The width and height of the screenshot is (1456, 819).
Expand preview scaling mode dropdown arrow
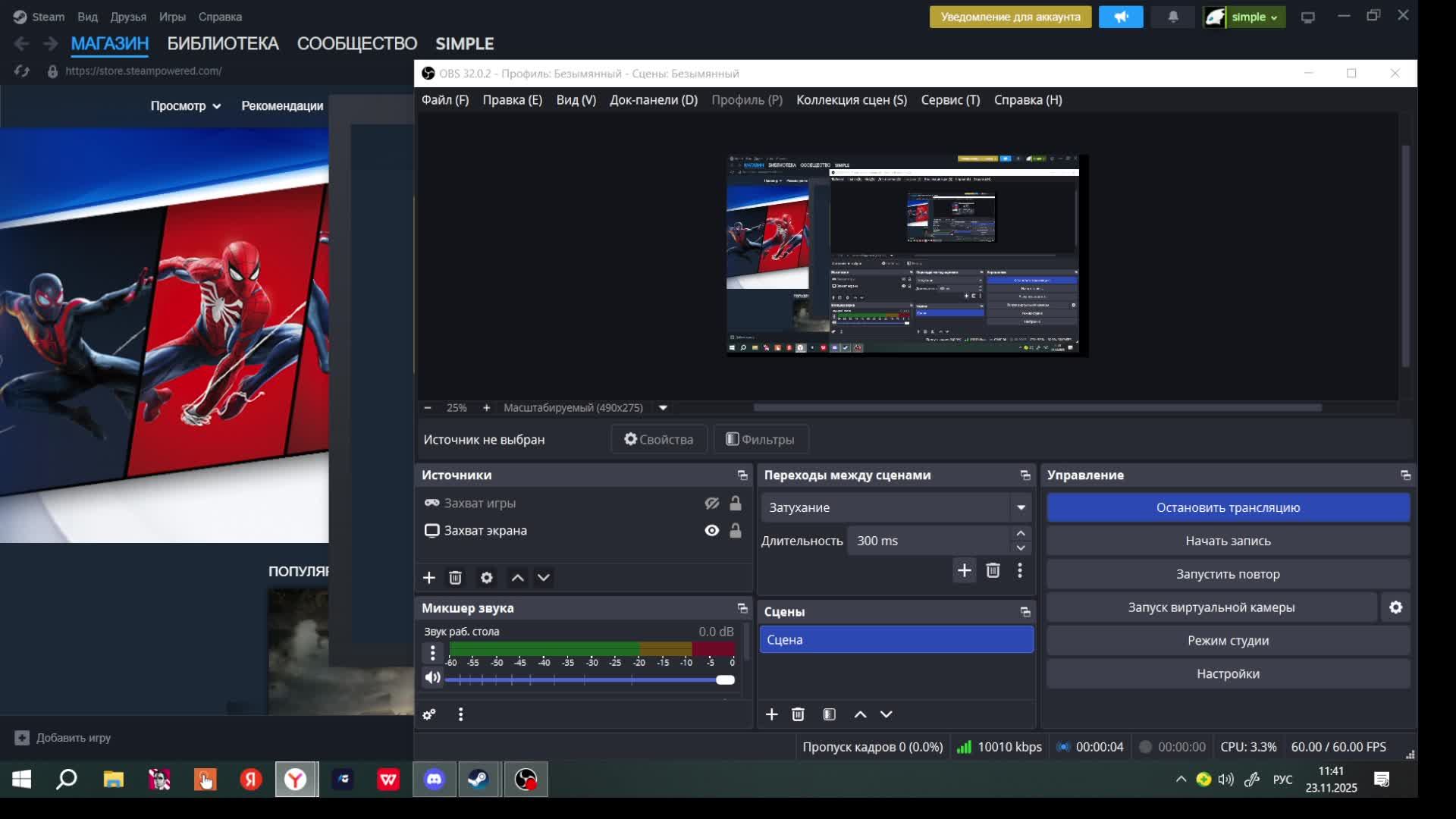click(663, 408)
